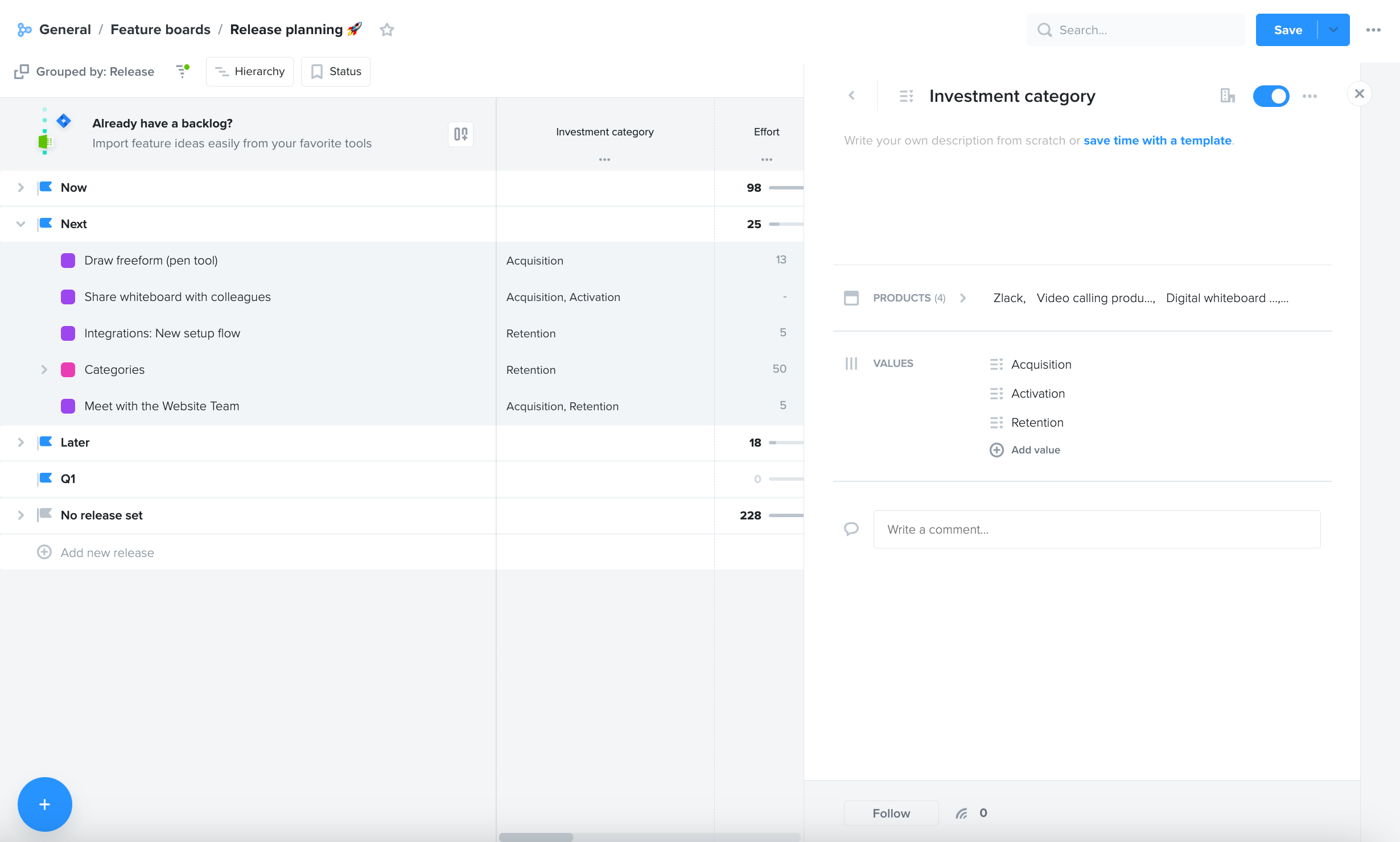Open the Save button dropdown arrow
This screenshot has height=842, width=1400.
click(x=1333, y=30)
